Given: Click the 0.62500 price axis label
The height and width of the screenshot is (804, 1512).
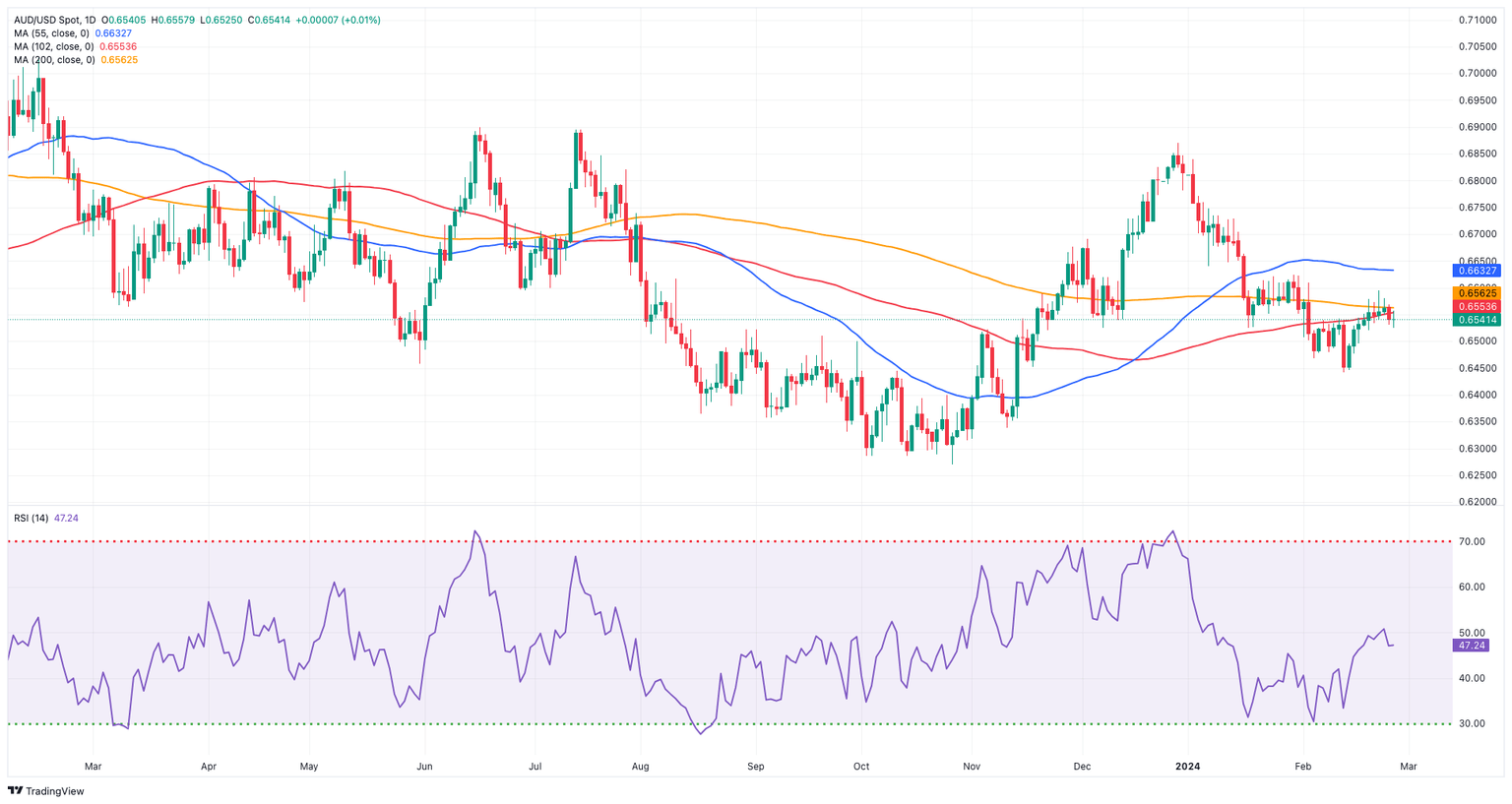Looking at the screenshot, I should 1478,475.
